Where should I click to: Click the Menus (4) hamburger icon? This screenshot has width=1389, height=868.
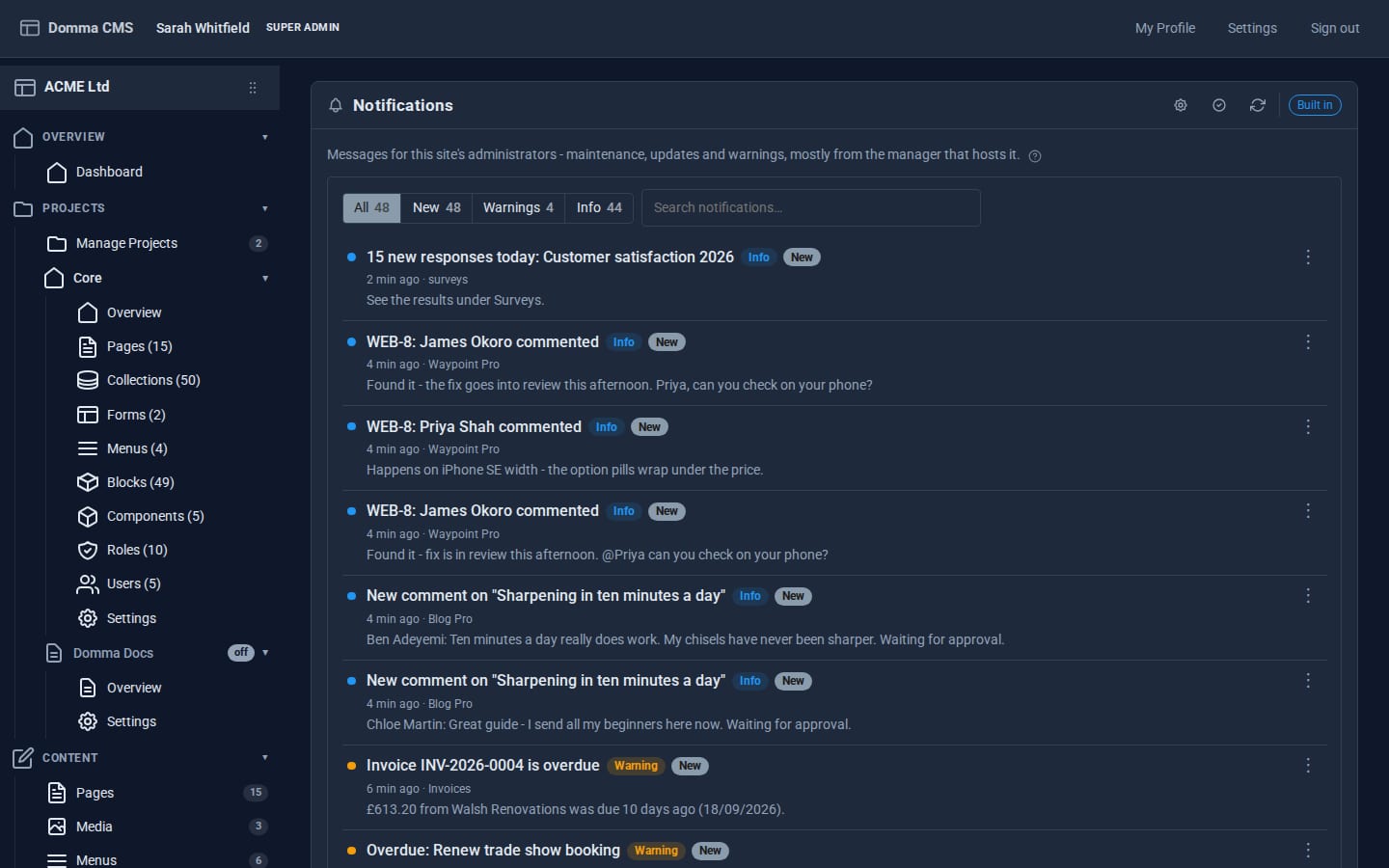[x=88, y=448]
